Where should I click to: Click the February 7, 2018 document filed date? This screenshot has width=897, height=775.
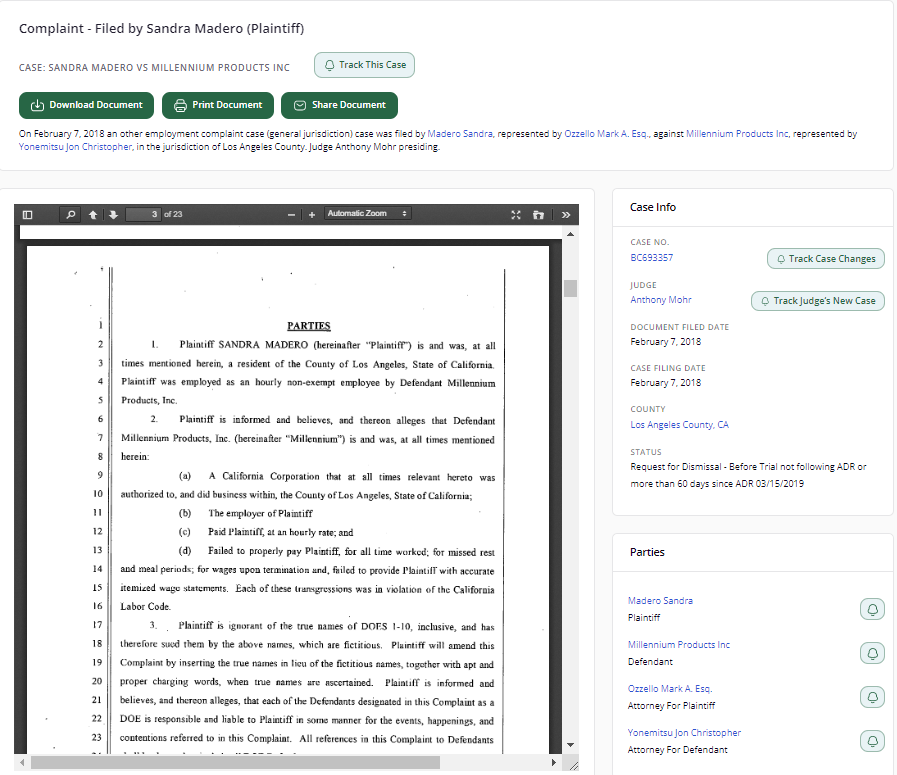coord(665,341)
